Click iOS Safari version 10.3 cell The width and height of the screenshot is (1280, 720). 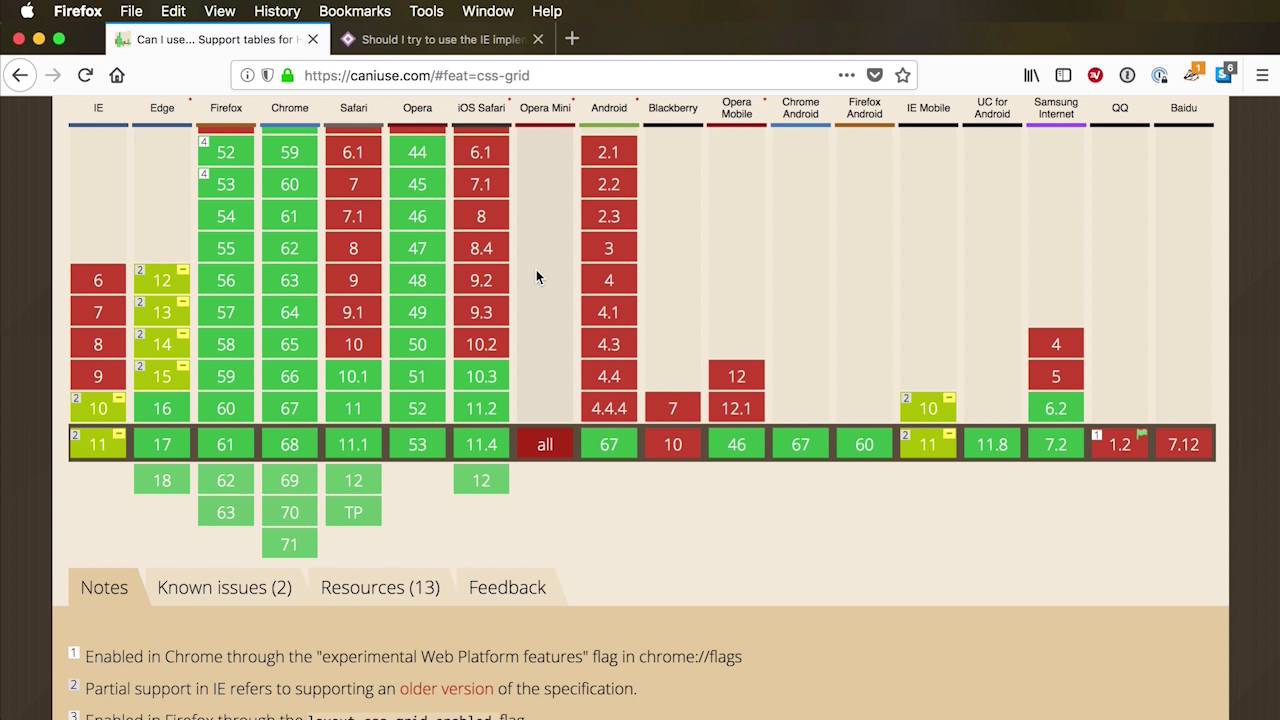coord(481,376)
